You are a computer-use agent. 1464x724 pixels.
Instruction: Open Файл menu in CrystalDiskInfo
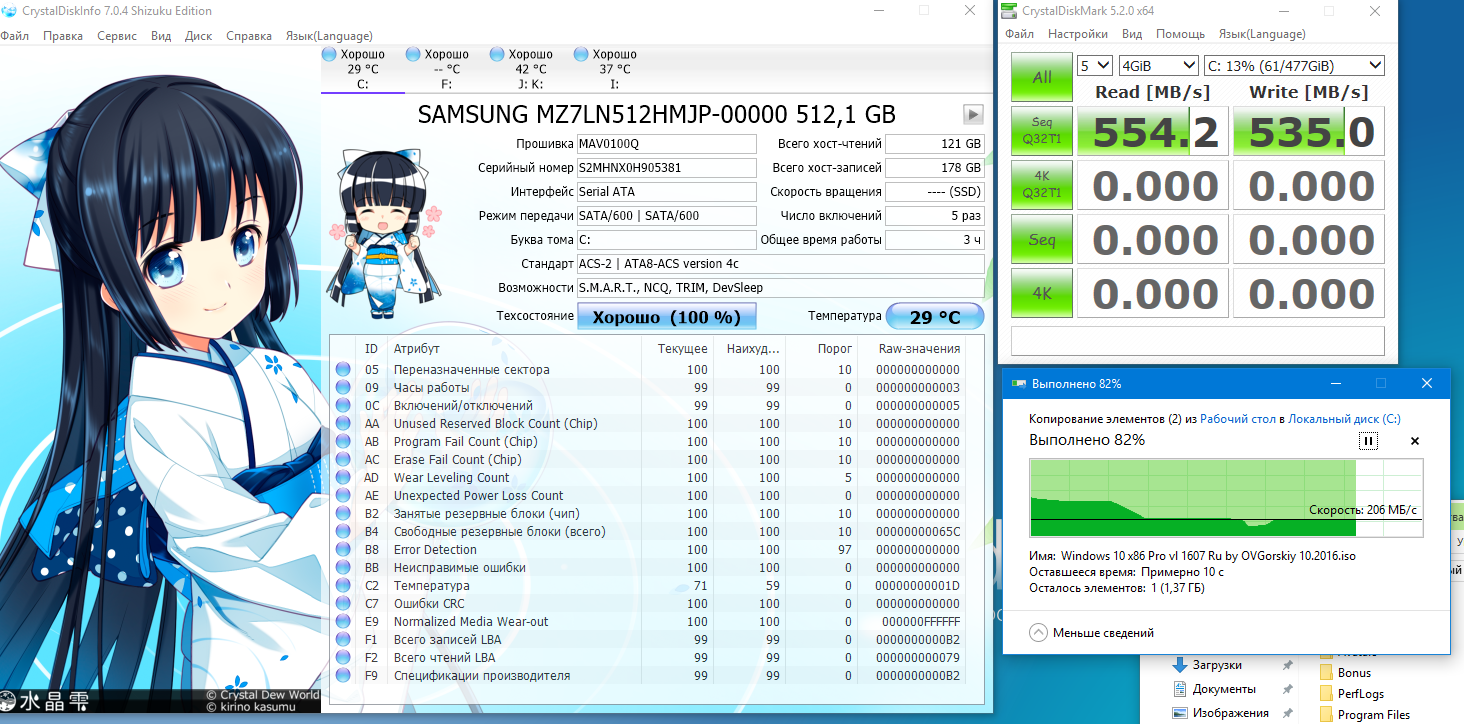(14, 36)
